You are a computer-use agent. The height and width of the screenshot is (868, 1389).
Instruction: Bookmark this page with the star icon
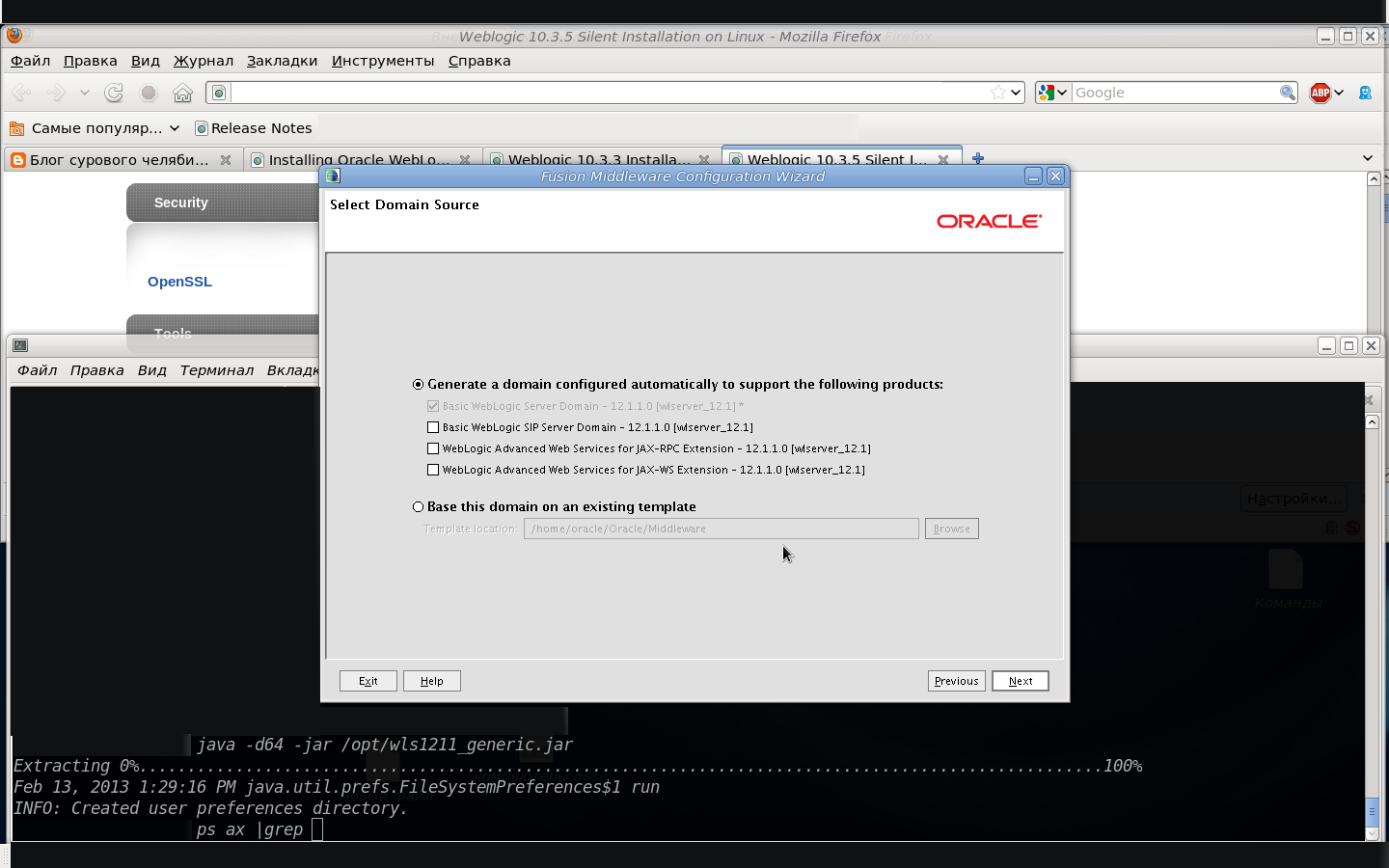click(x=998, y=93)
